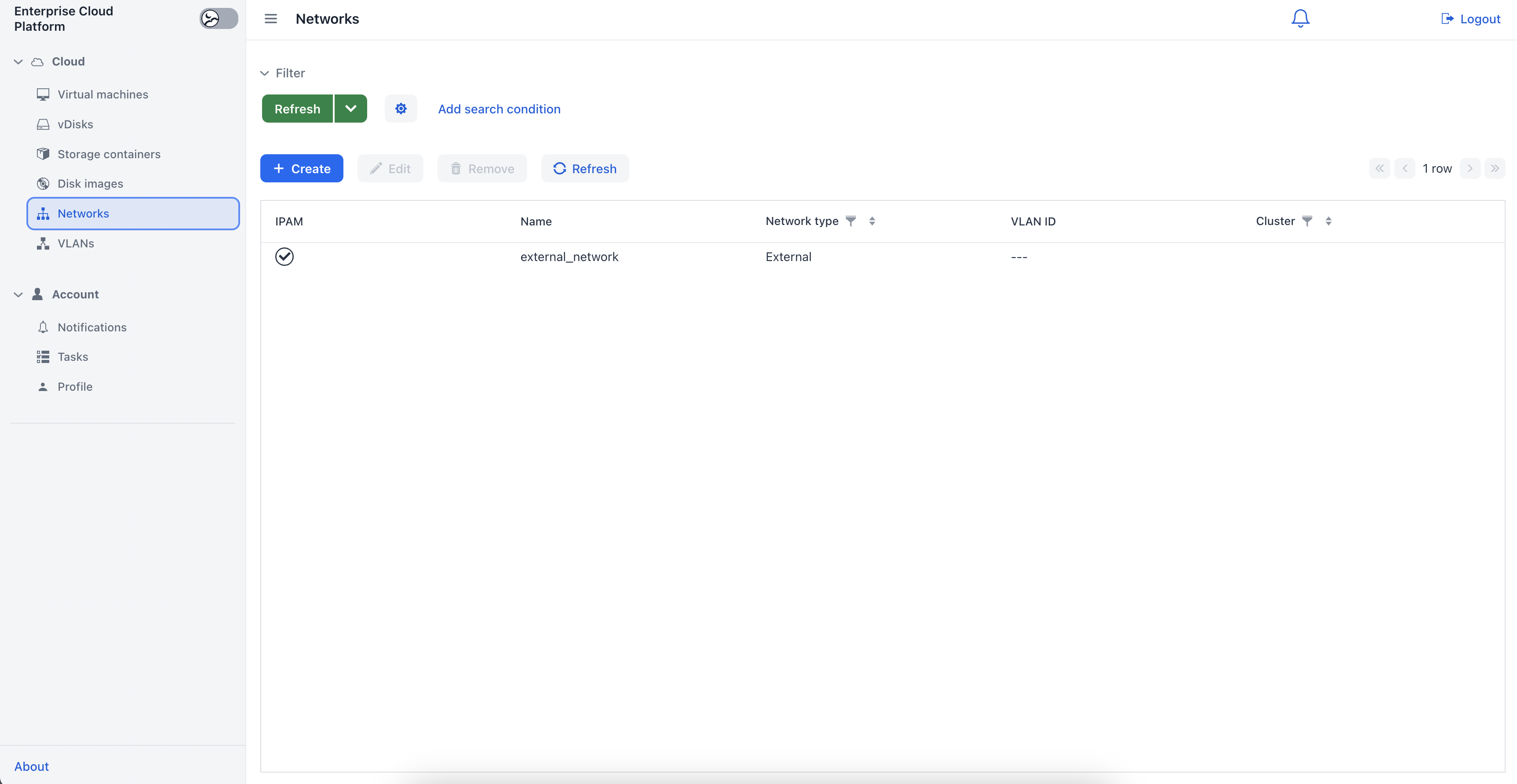The width and height of the screenshot is (1517, 784).
Task: Select the VLANs sidebar icon
Action: (x=44, y=243)
